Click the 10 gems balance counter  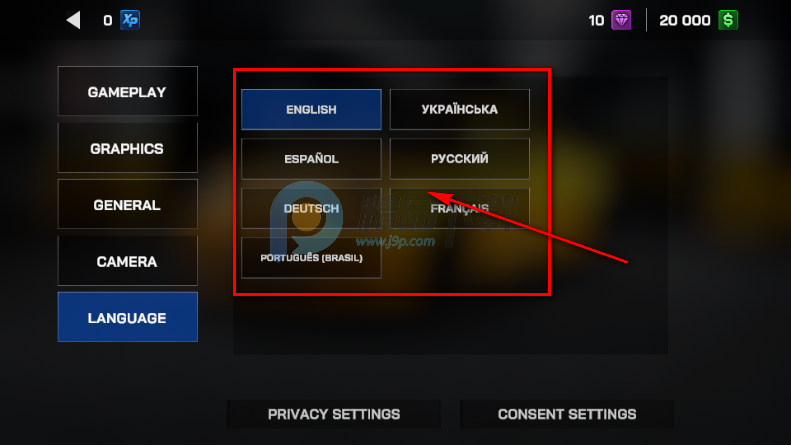tap(596, 21)
